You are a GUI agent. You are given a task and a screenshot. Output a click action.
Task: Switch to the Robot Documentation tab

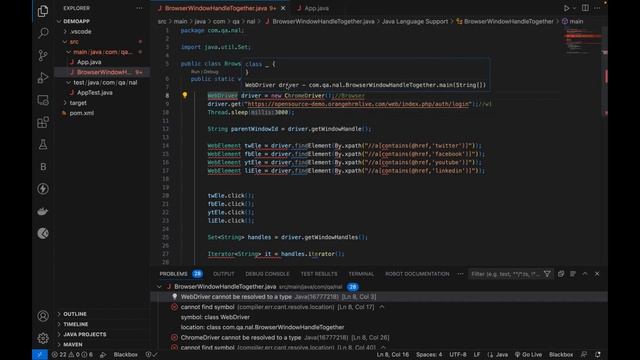click(x=417, y=274)
